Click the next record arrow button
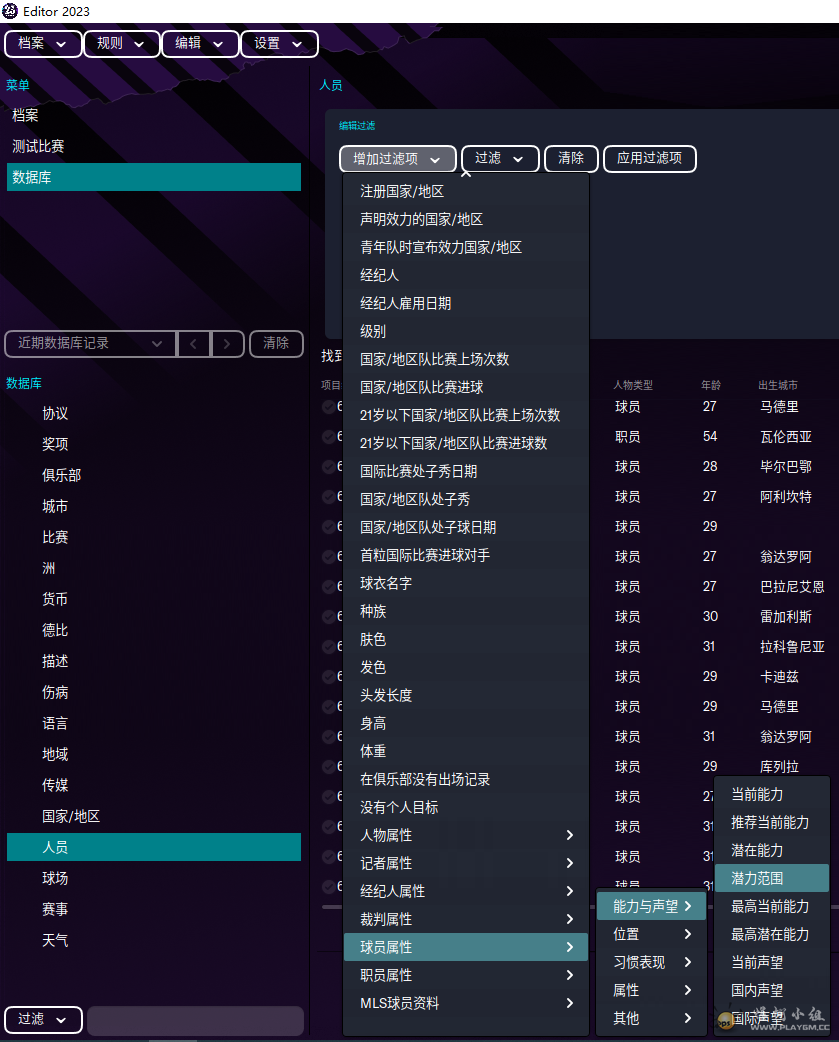Viewport: 839px width, 1042px height. (228, 343)
